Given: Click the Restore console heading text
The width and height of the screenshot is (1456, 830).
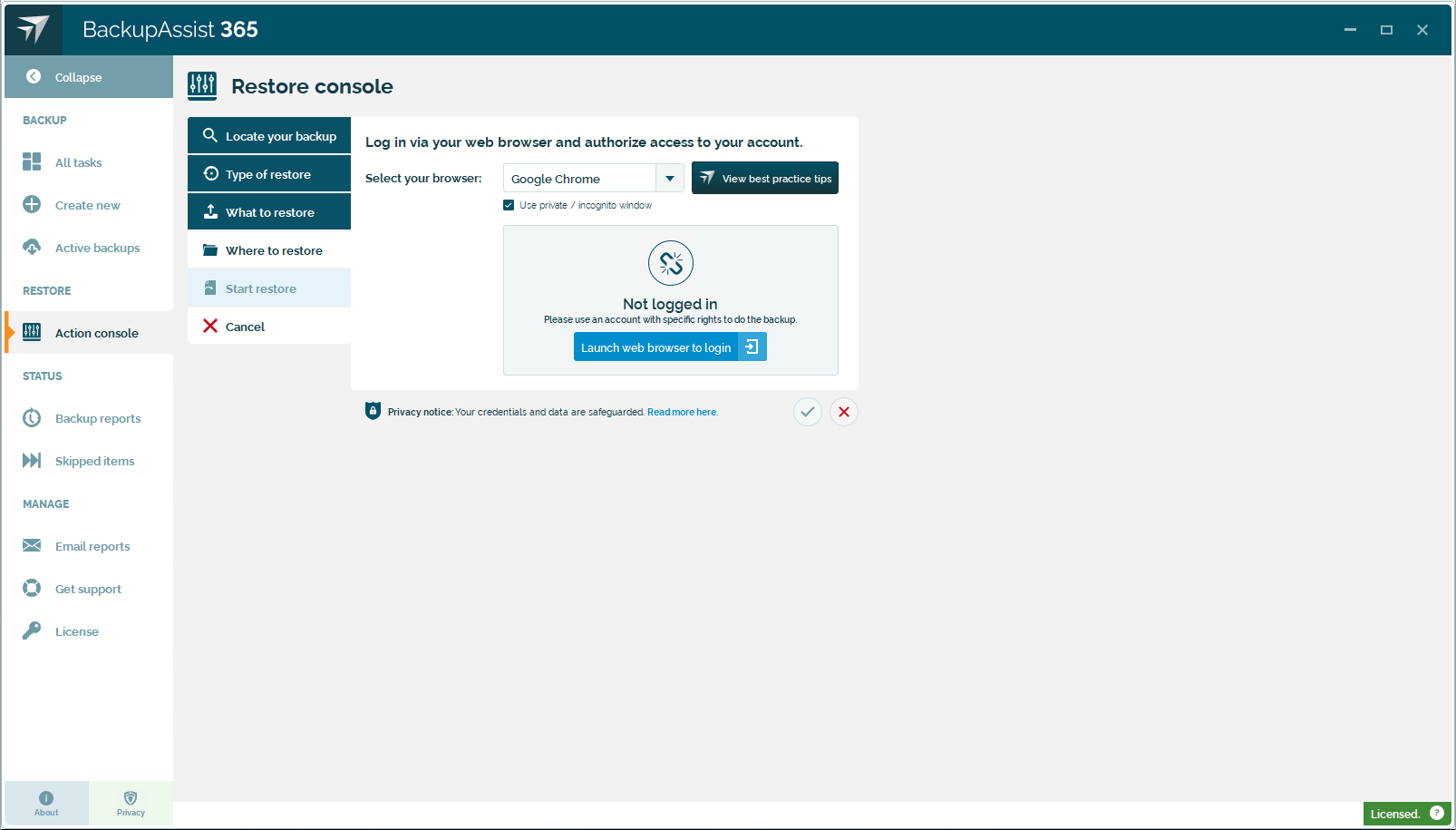Looking at the screenshot, I should click(312, 86).
